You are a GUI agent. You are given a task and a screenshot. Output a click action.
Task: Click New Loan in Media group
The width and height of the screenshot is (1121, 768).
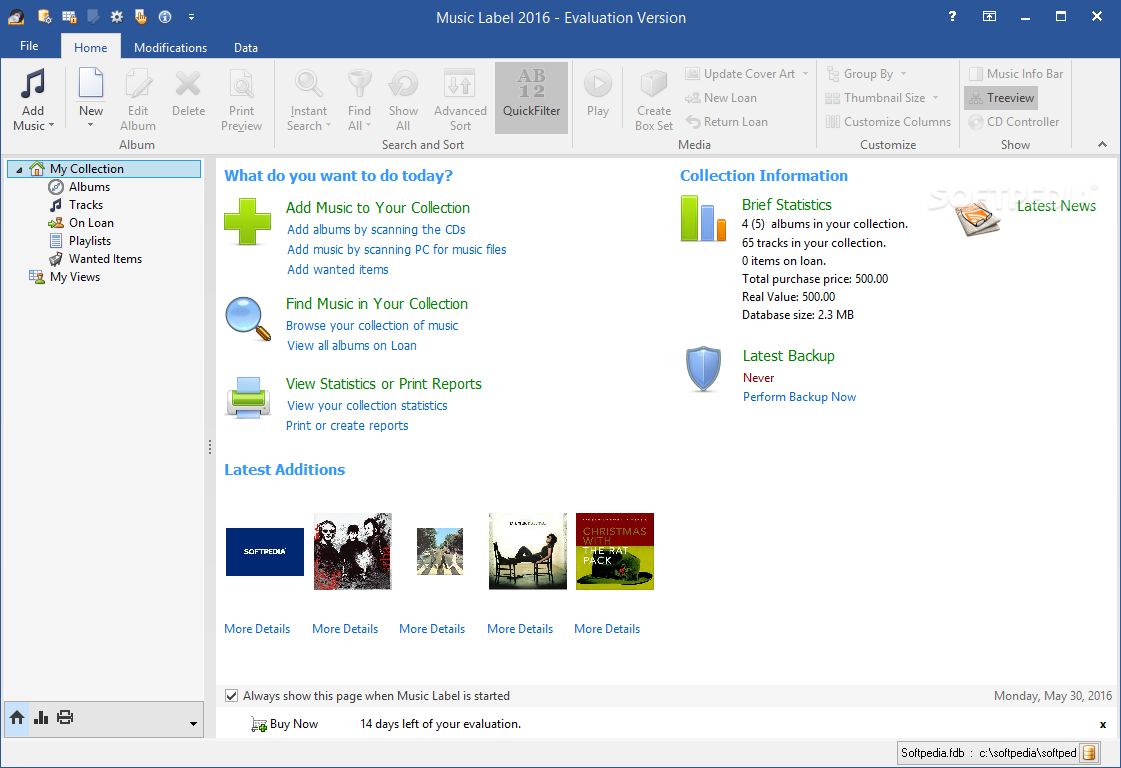coord(721,98)
